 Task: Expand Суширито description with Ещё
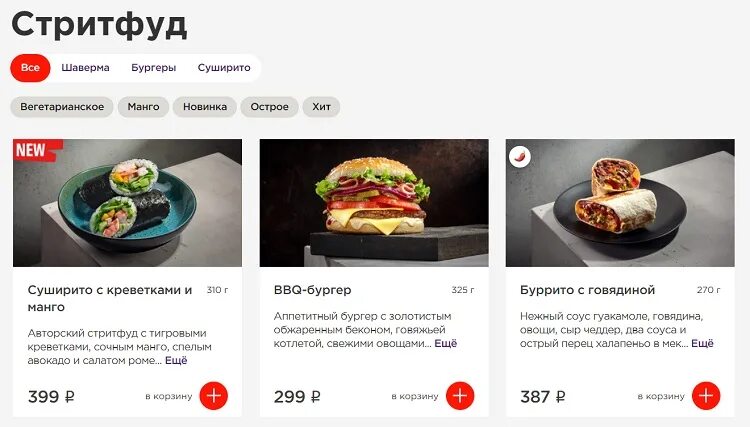coord(176,361)
